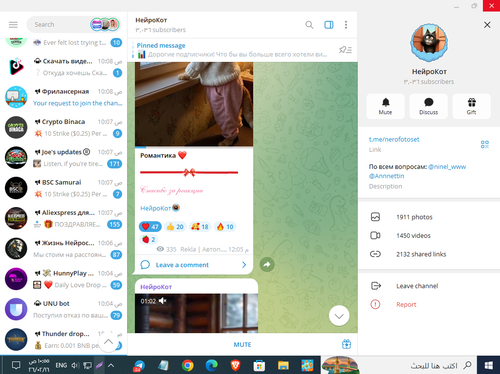Open the Скачать виде... TikTok bot chat
This screenshot has width=500, height=374.
[x=63, y=67]
